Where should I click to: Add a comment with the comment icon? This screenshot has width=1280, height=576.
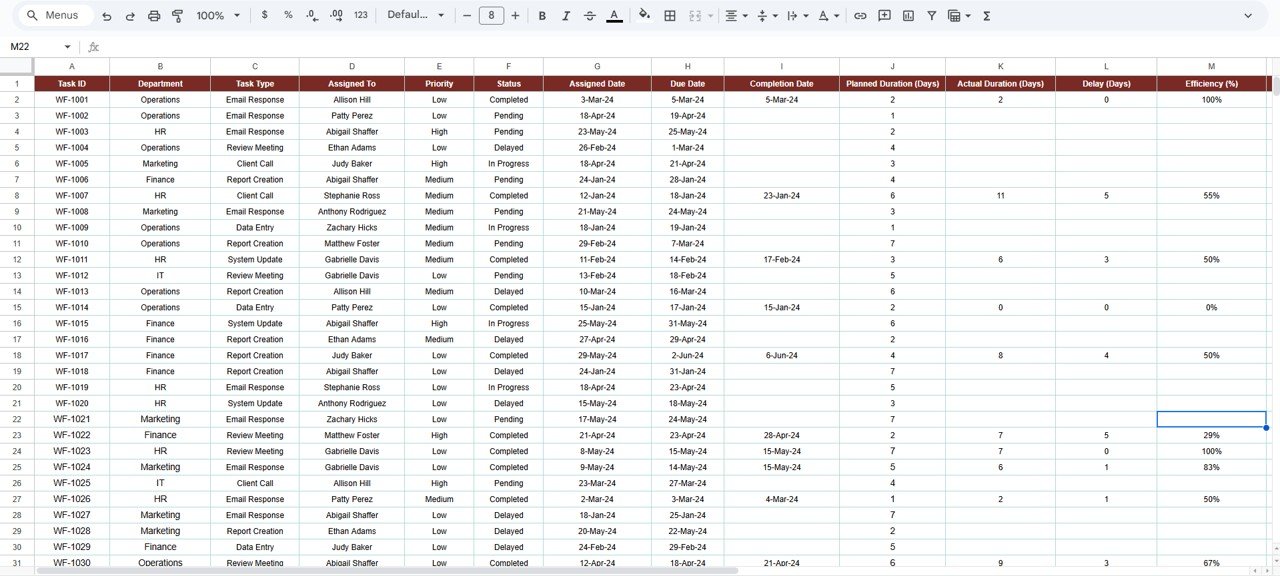click(x=884, y=16)
